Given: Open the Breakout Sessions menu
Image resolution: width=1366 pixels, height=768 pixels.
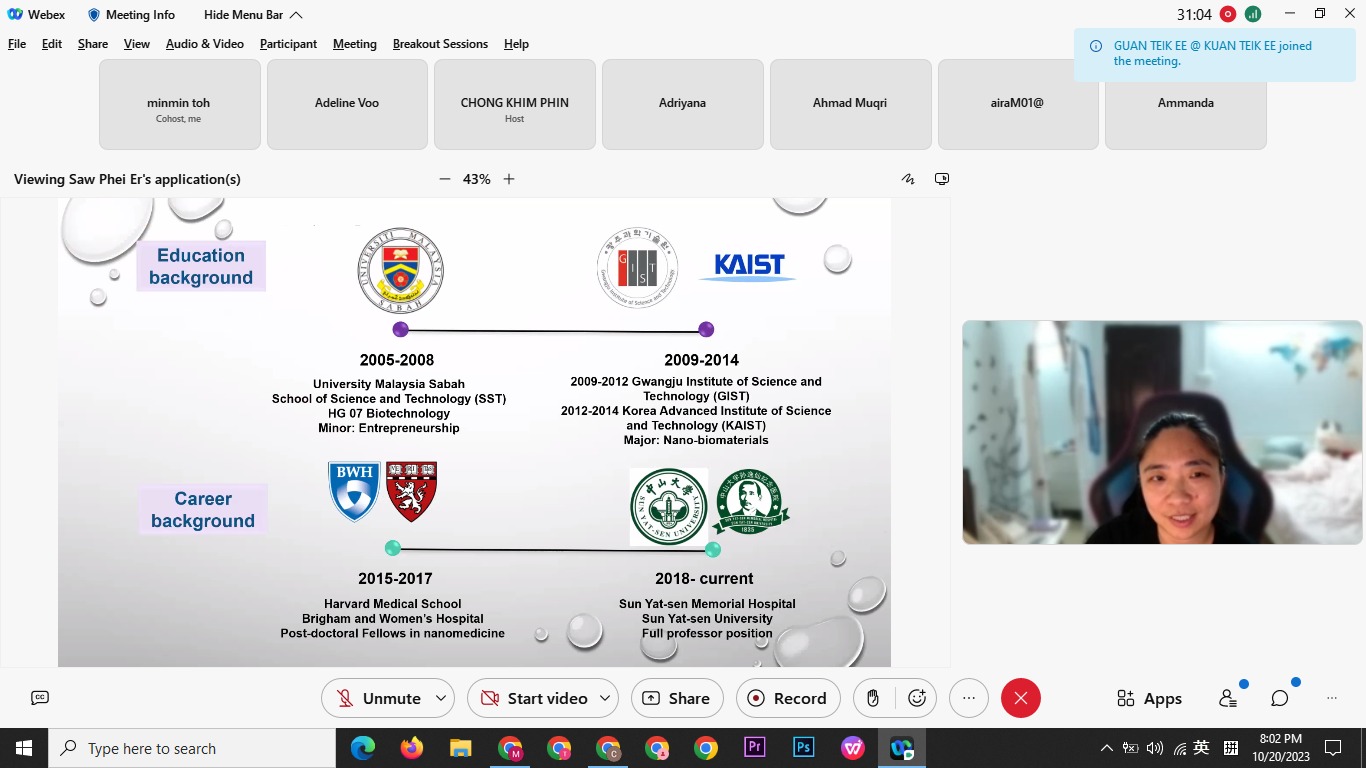Looking at the screenshot, I should [x=440, y=44].
